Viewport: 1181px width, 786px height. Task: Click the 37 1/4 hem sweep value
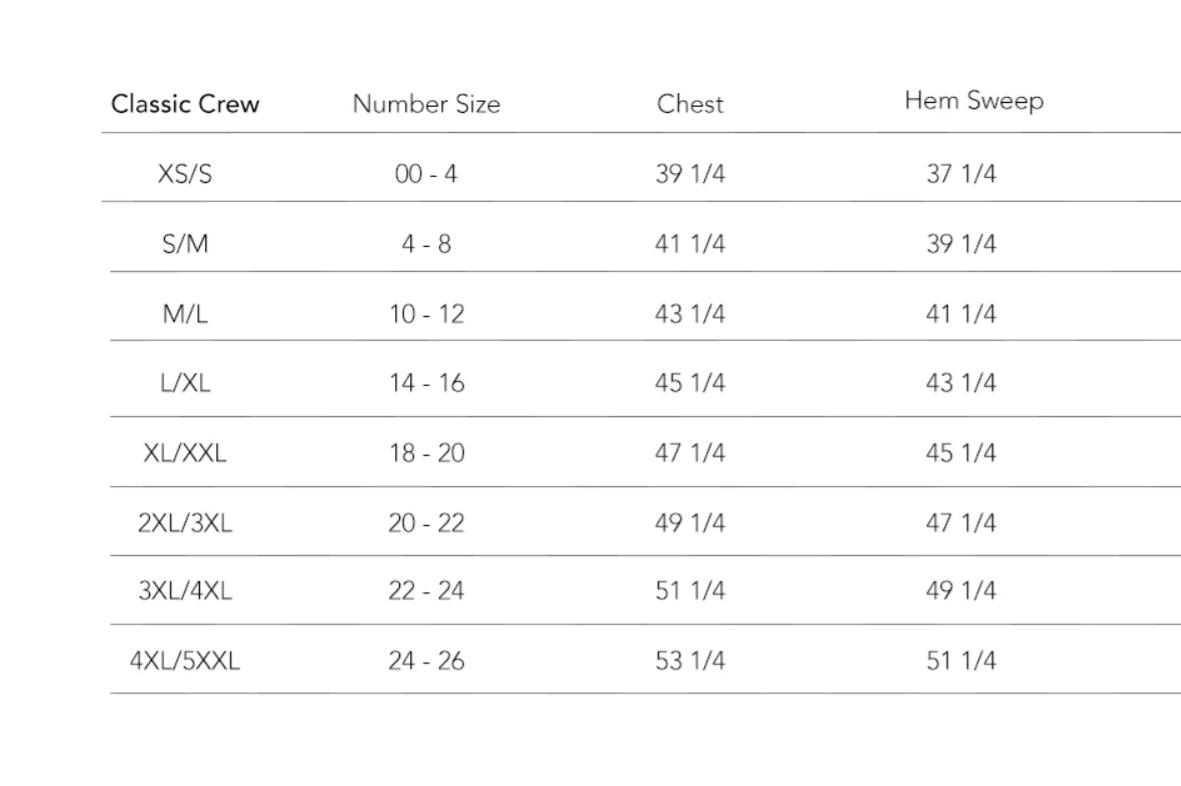coord(961,174)
